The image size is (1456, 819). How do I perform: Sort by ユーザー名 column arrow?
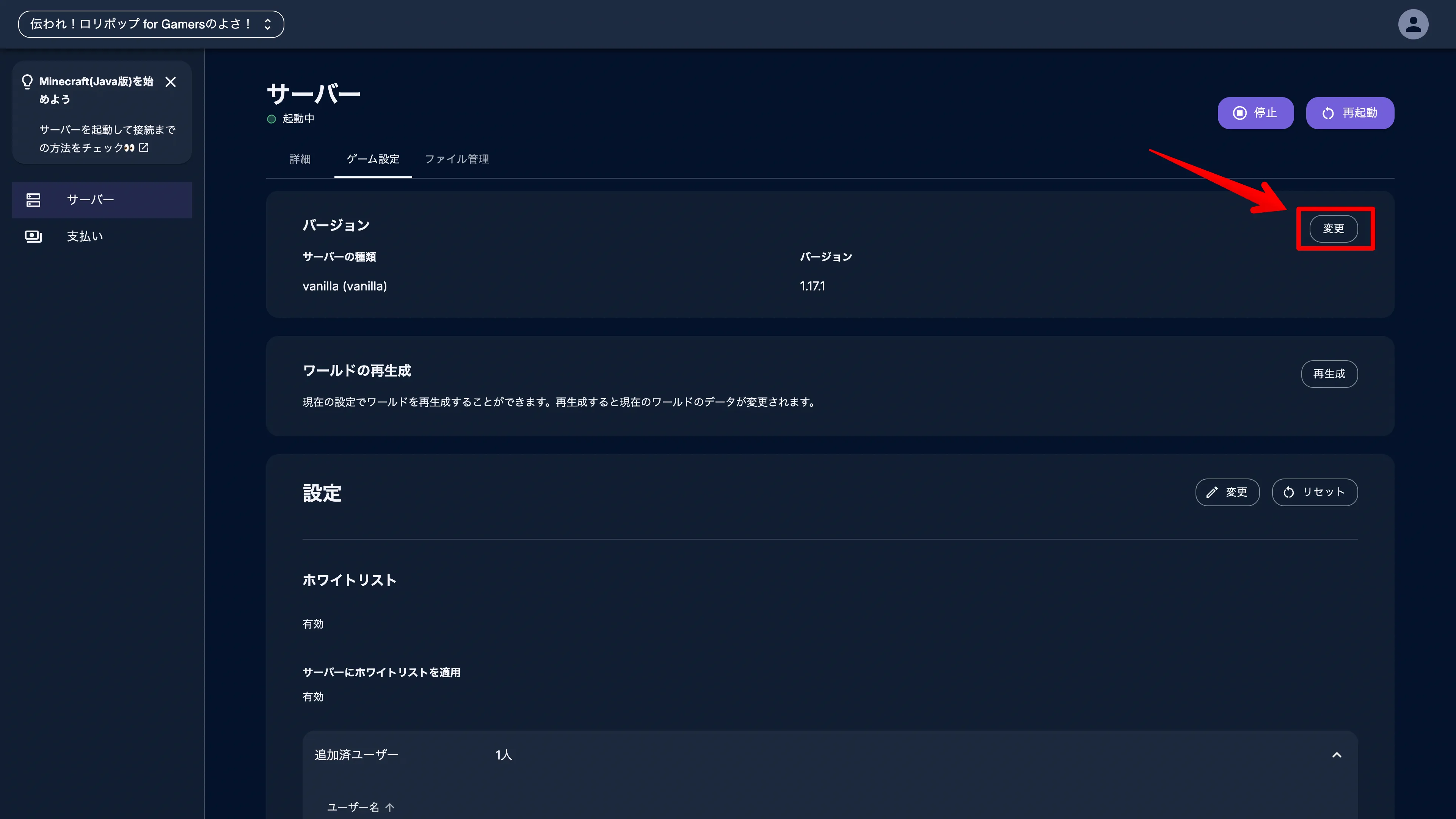(390, 808)
